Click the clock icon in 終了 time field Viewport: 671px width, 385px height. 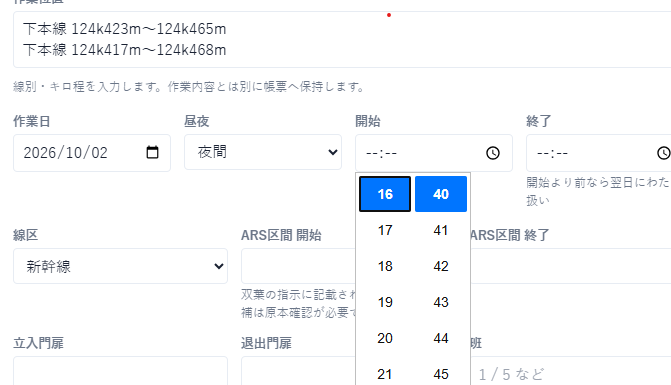pyautogui.click(x=664, y=153)
